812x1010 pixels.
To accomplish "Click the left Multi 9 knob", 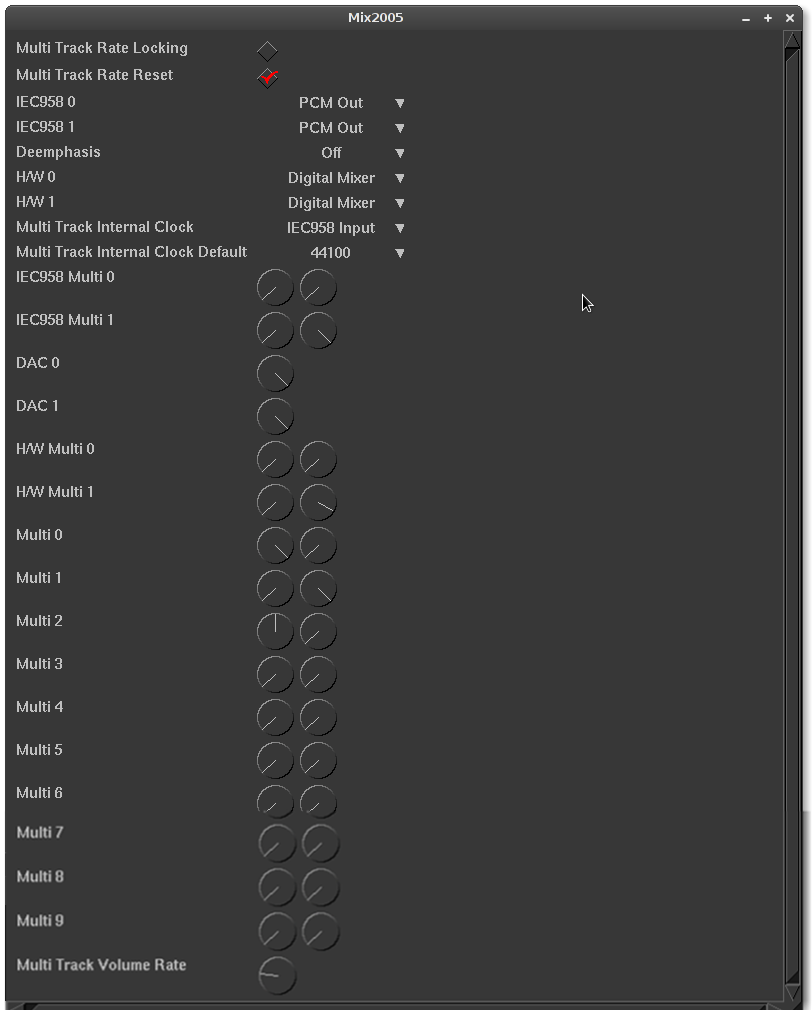I will click(277, 932).
